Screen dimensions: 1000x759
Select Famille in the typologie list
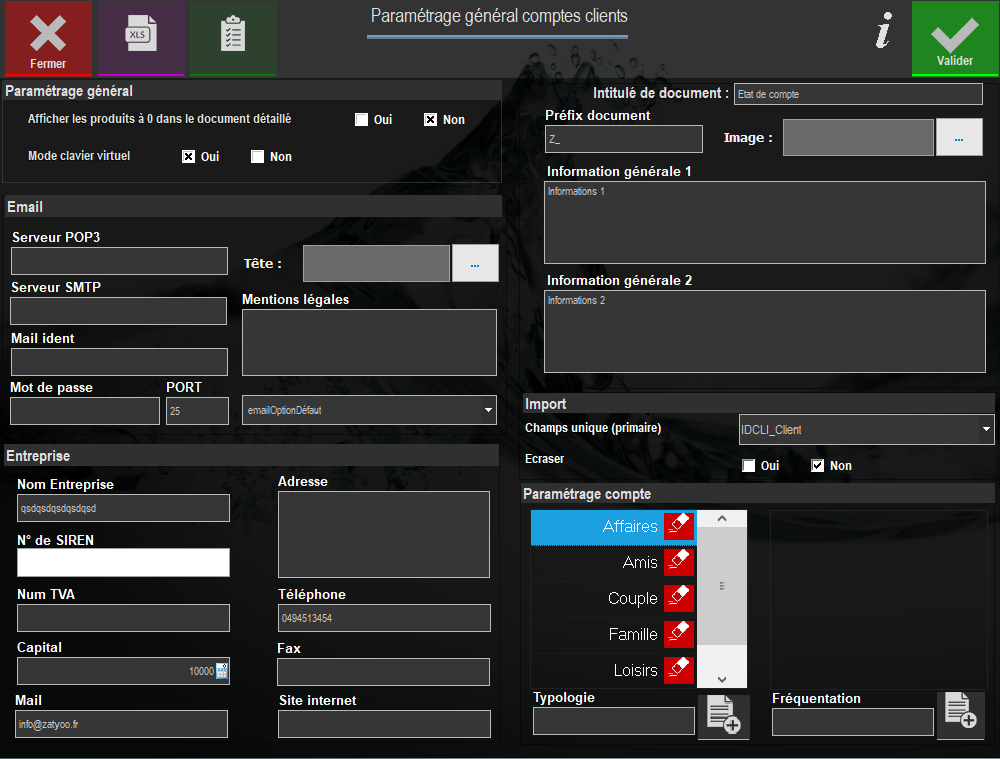pyautogui.click(x=613, y=634)
